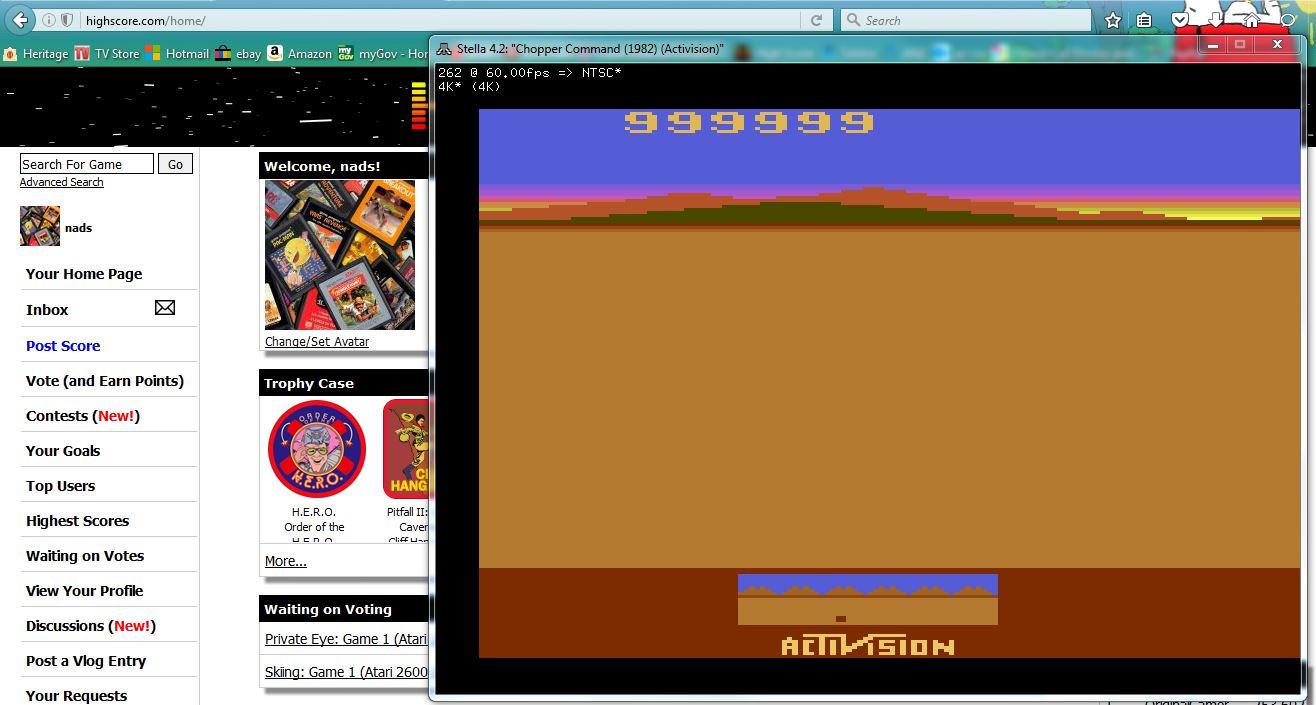Open the Amazon bookmark

[299, 54]
